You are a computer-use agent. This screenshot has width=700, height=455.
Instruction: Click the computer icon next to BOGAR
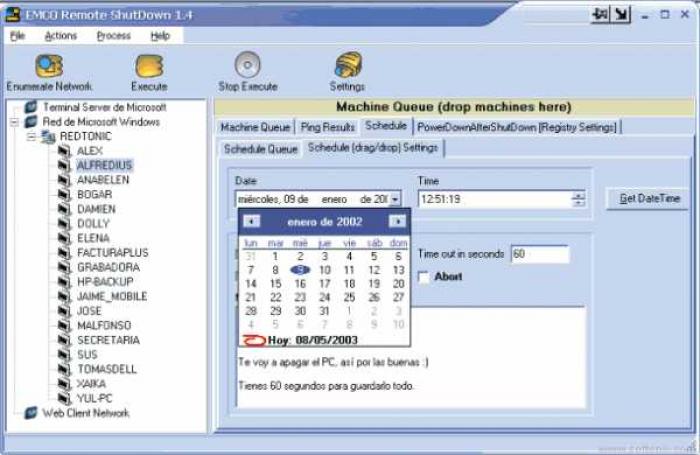(64, 195)
